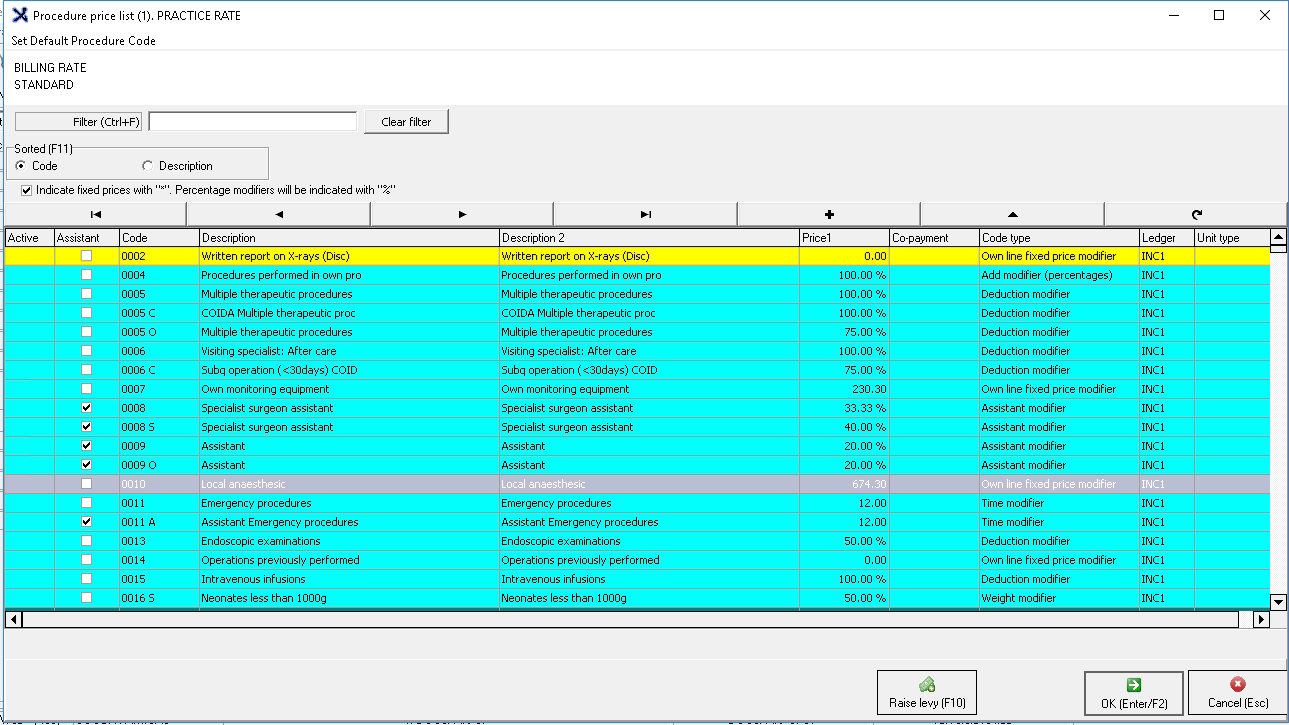Image resolution: width=1289 pixels, height=725 pixels.
Task: Check Assistant box for code 0002
Action: [x=86, y=256]
